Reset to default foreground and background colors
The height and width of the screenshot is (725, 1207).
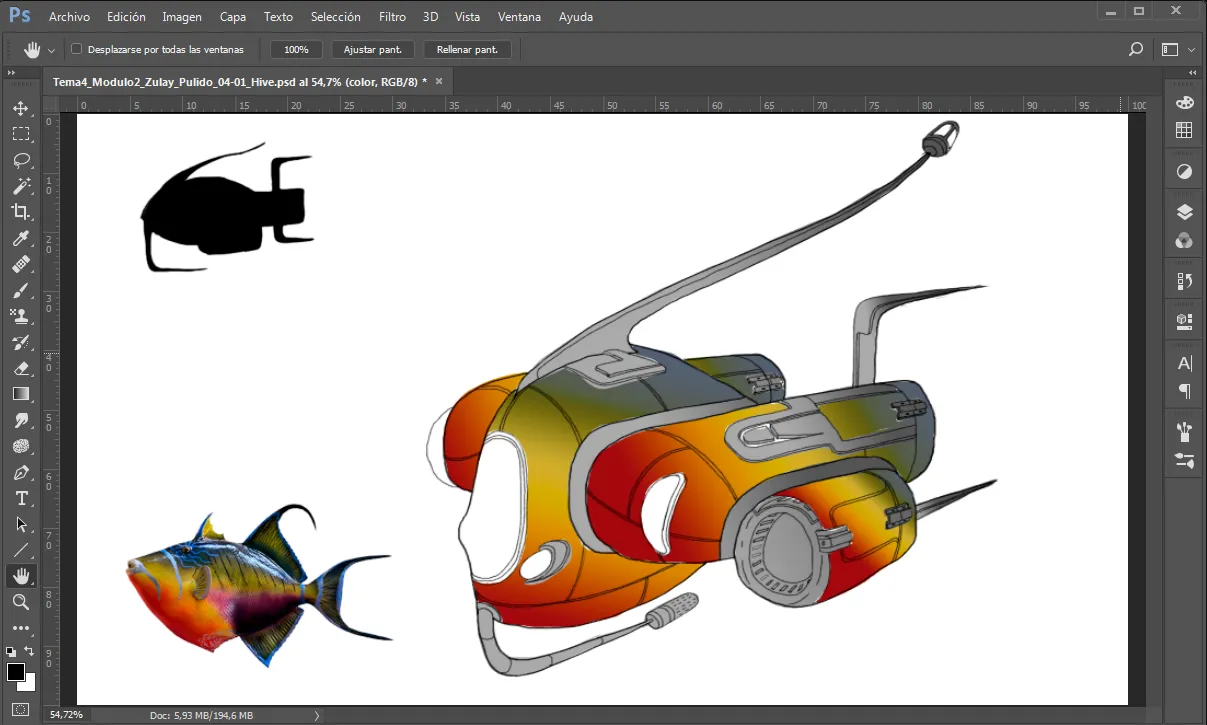pyautogui.click(x=11, y=652)
